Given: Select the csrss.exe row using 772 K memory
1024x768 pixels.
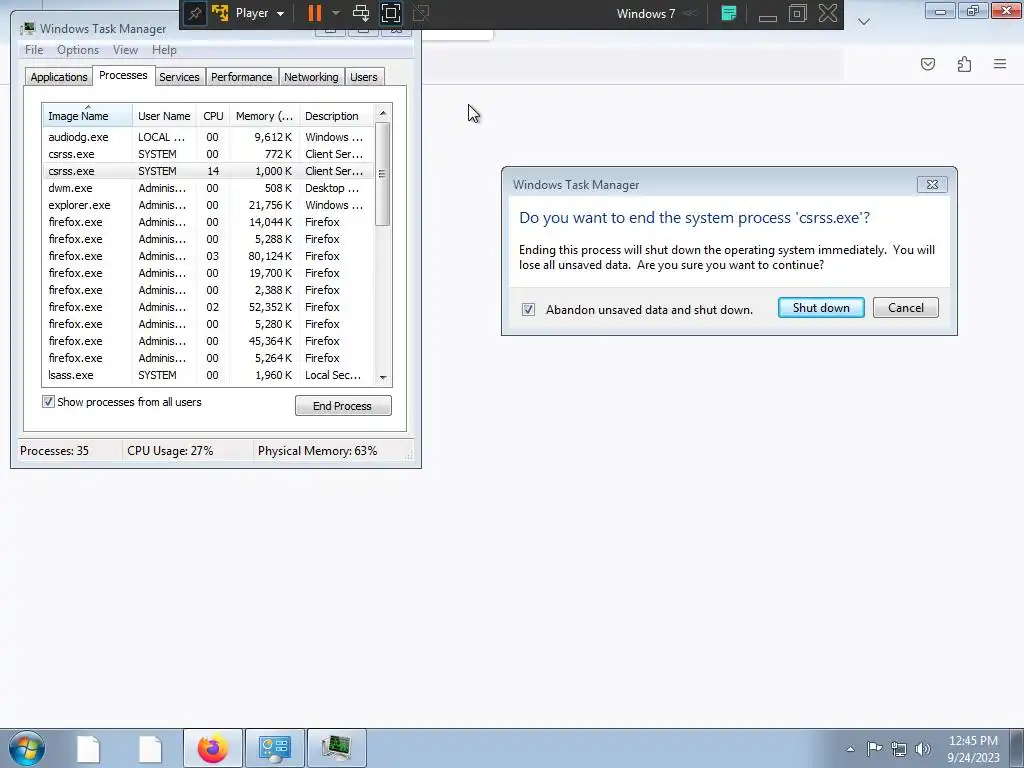Looking at the screenshot, I should tap(208, 154).
